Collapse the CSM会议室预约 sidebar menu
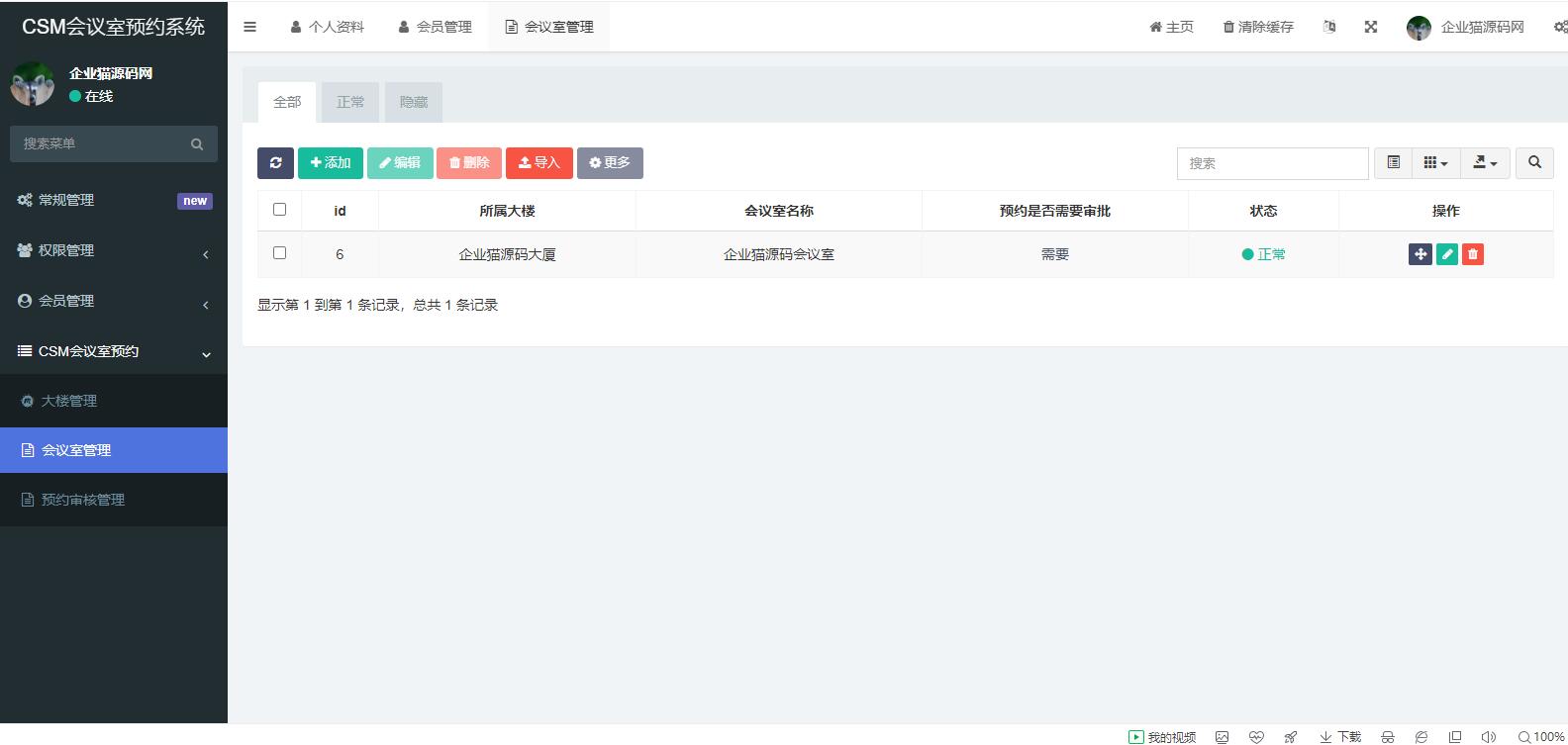1568x745 pixels. pyautogui.click(x=114, y=352)
